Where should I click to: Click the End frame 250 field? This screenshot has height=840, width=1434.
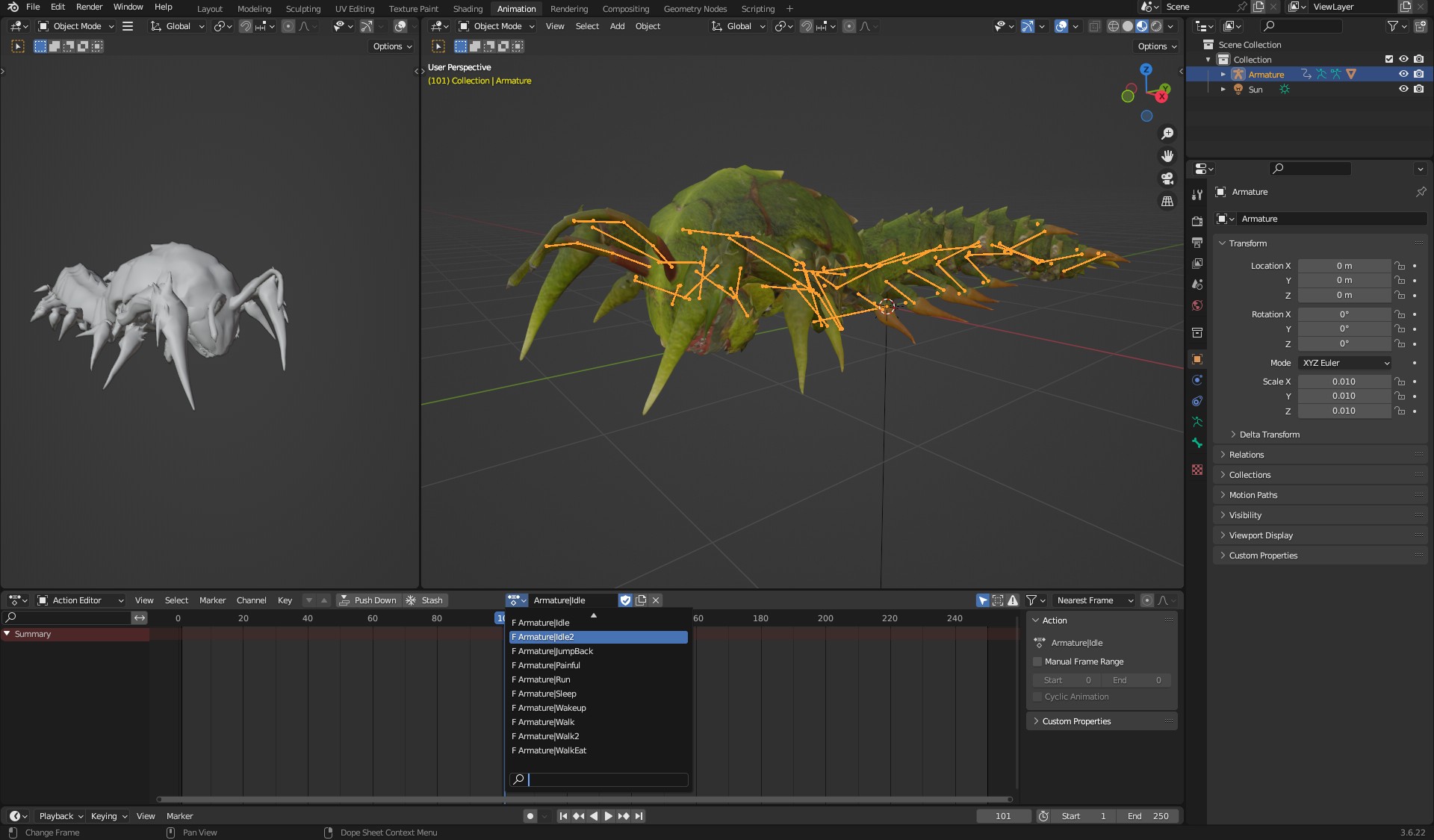point(1149,816)
